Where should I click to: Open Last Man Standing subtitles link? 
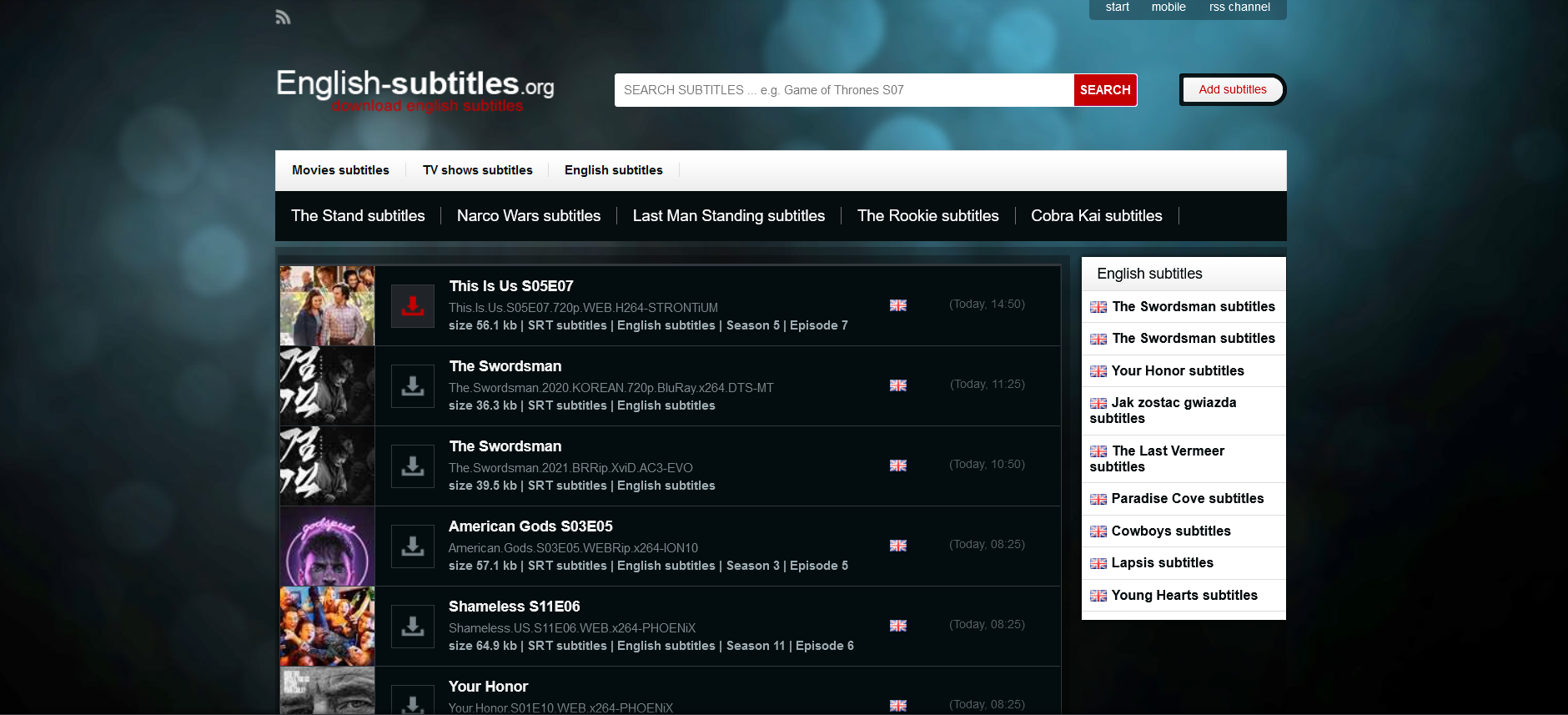click(x=729, y=216)
